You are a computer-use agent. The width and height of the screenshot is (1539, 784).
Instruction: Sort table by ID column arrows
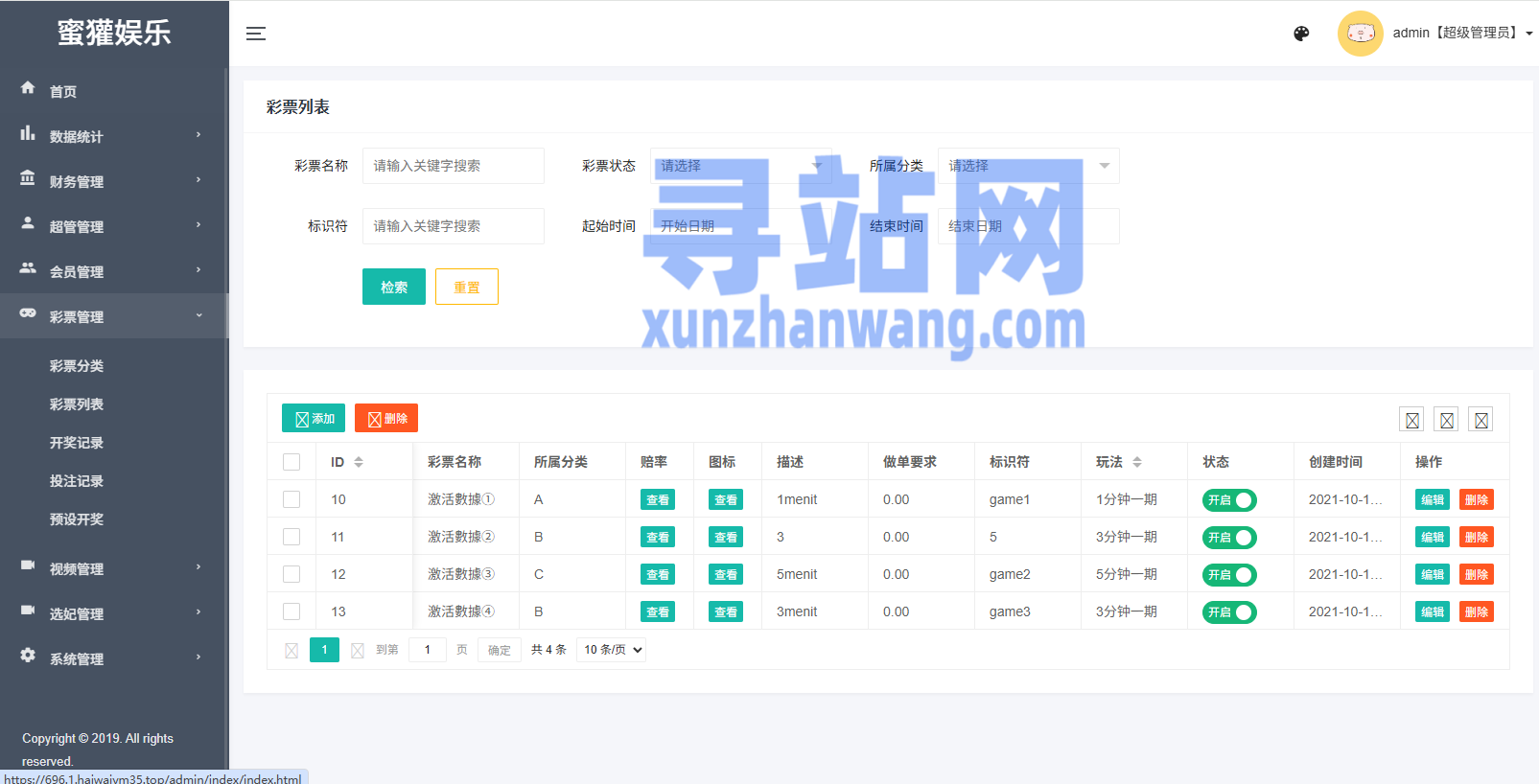pos(359,462)
